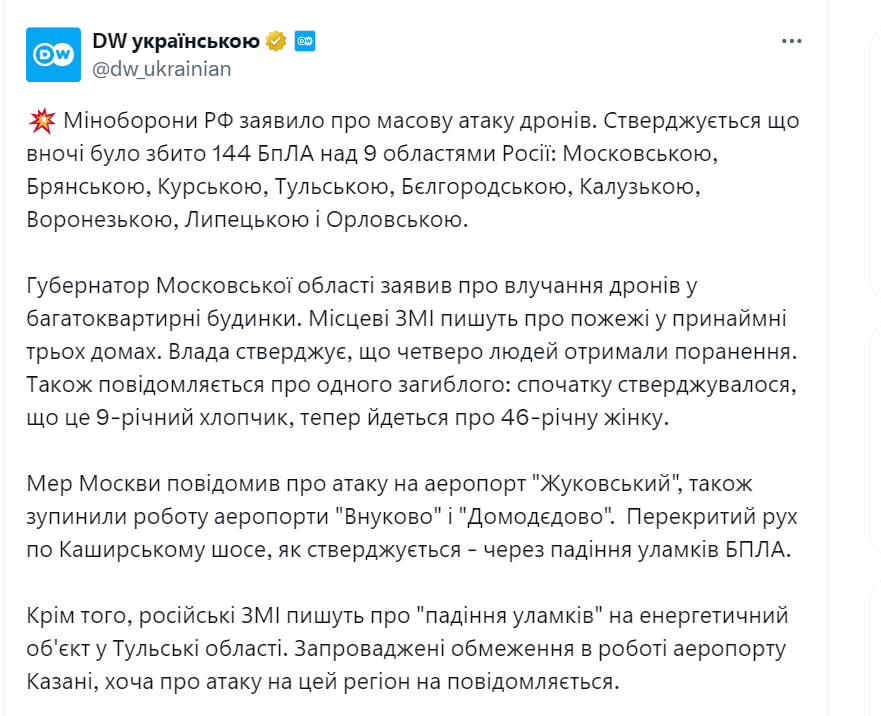Viewport: 881px width, 716px height.
Task: Click the DW profile avatar logo
Action: (x=52, y=54)
